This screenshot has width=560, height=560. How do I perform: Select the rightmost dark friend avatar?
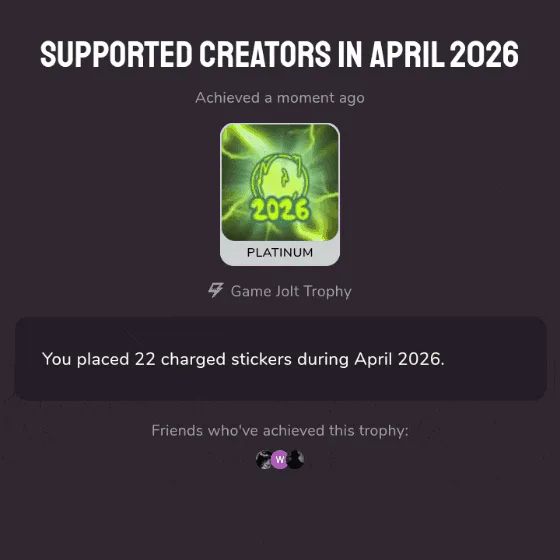[296, 459]
